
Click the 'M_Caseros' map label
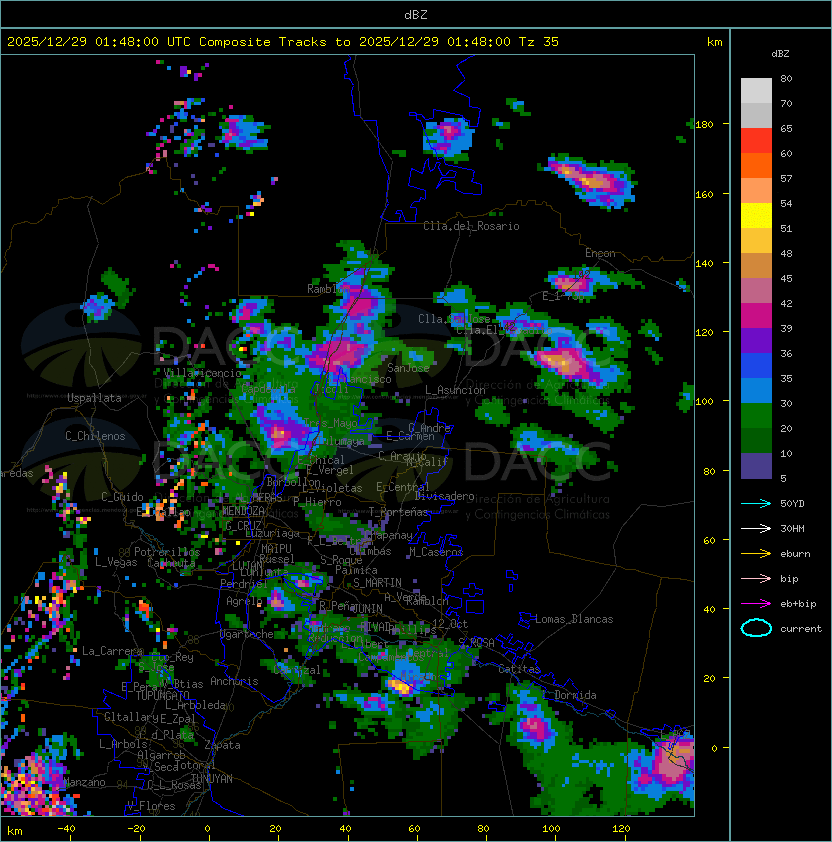pos(436,552)
